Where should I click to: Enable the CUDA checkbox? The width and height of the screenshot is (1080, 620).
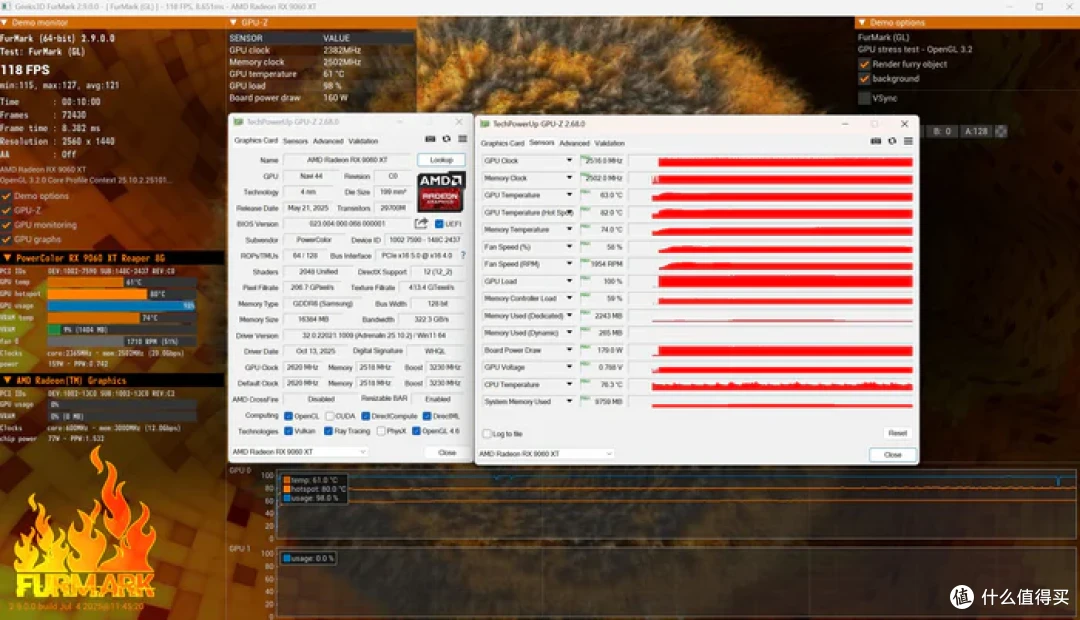pyautogui.click(x=330, y=416)
